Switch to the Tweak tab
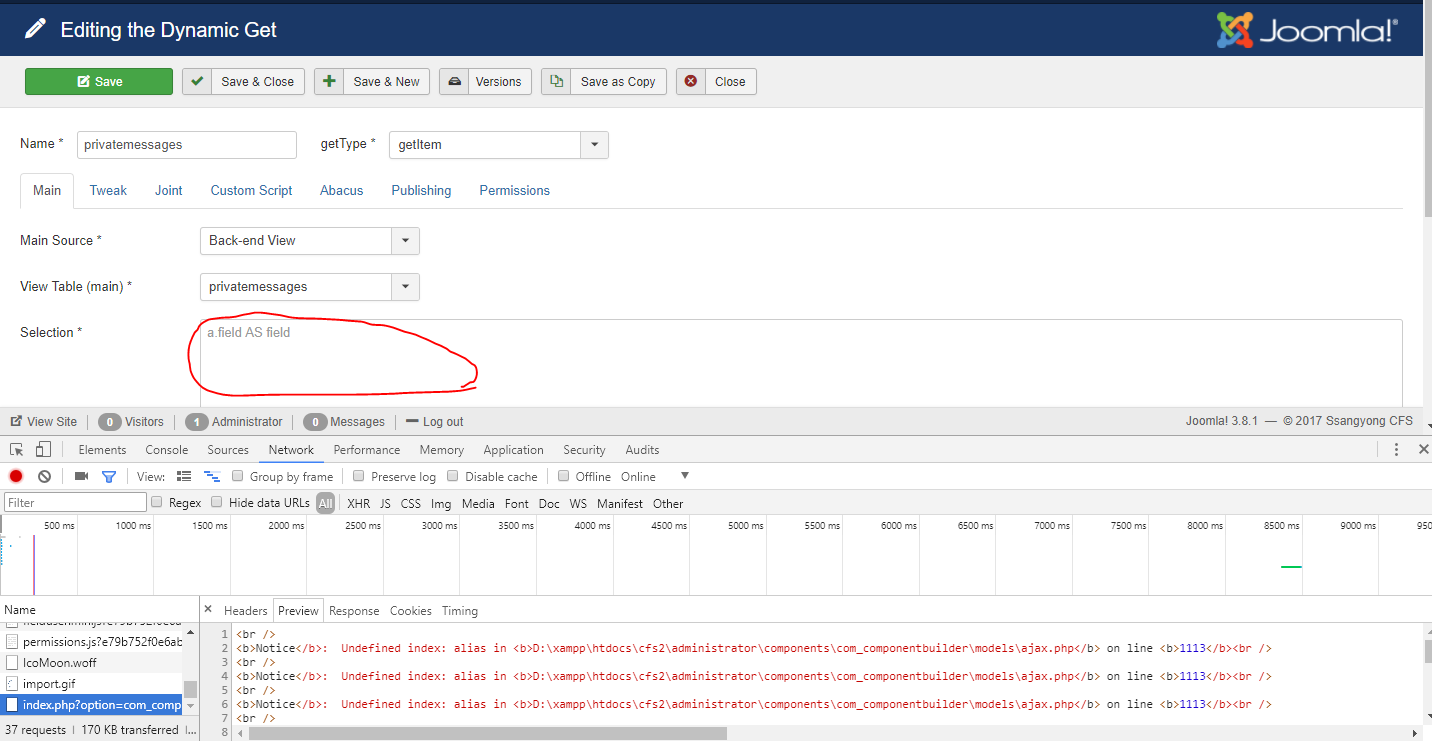Image resolution: width=1432 pixels, height=741 pixels. (x=108, y=190)
